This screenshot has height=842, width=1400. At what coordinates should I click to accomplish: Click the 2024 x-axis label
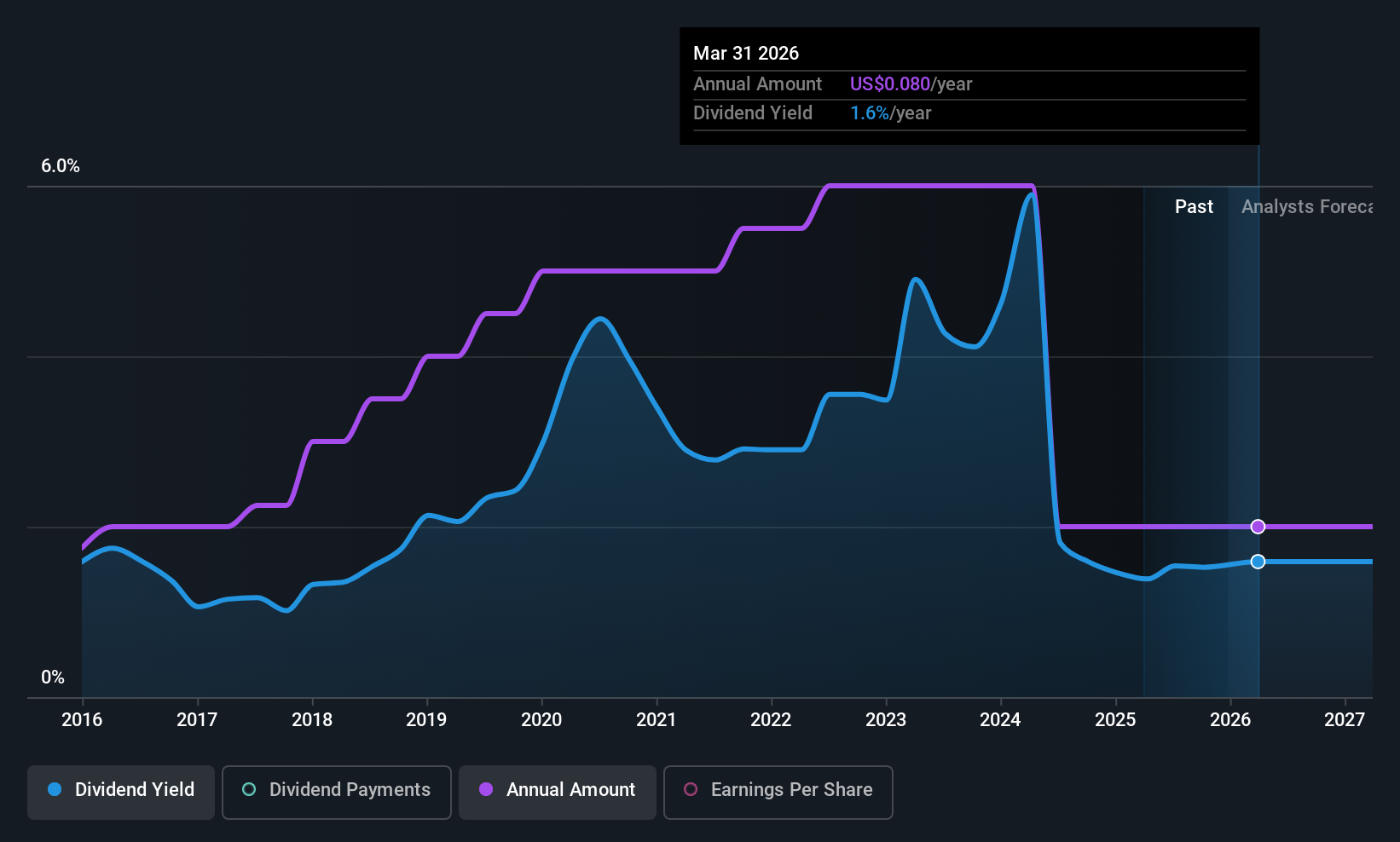click(1000, 720)
